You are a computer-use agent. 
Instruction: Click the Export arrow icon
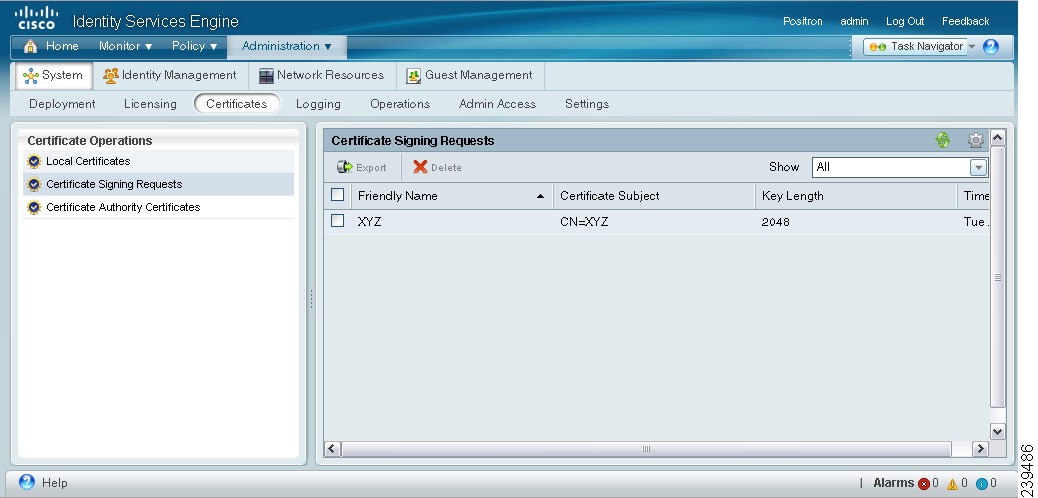[344, 167]
